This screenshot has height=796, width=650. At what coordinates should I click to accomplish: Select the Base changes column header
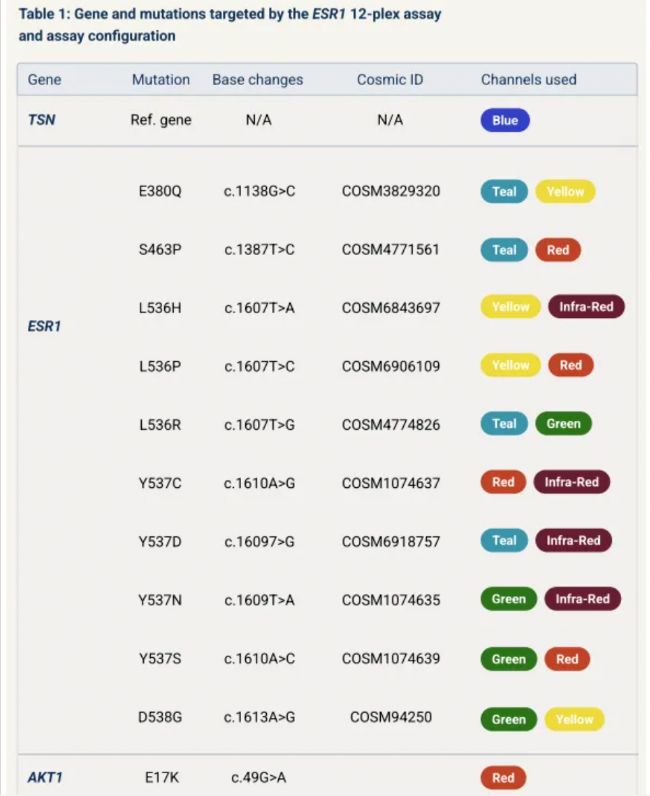[x=257, y=79]
